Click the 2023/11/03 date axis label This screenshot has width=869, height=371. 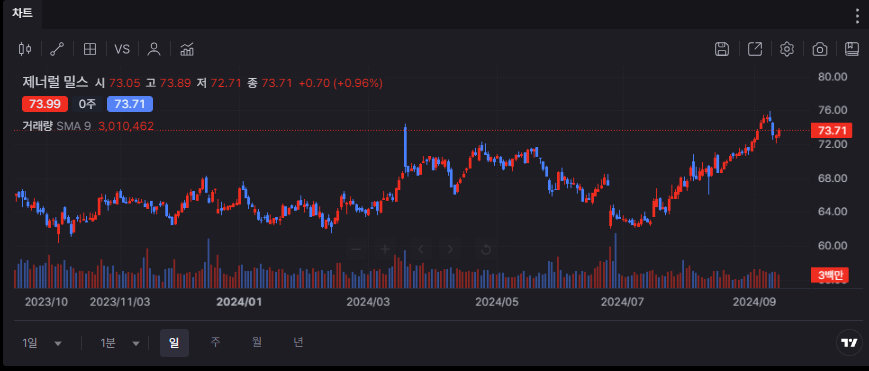[x=120, y=302]
